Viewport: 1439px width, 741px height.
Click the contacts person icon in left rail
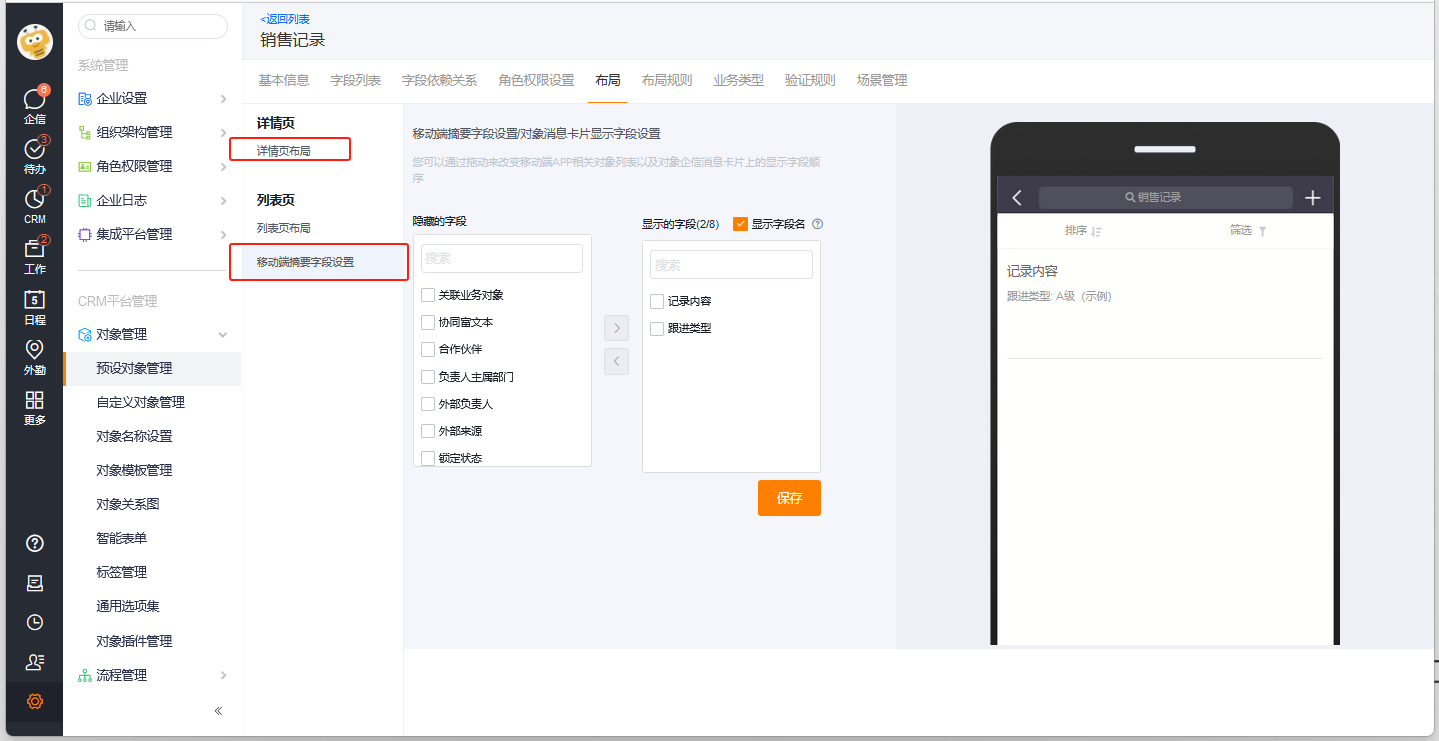pos(35,662)
